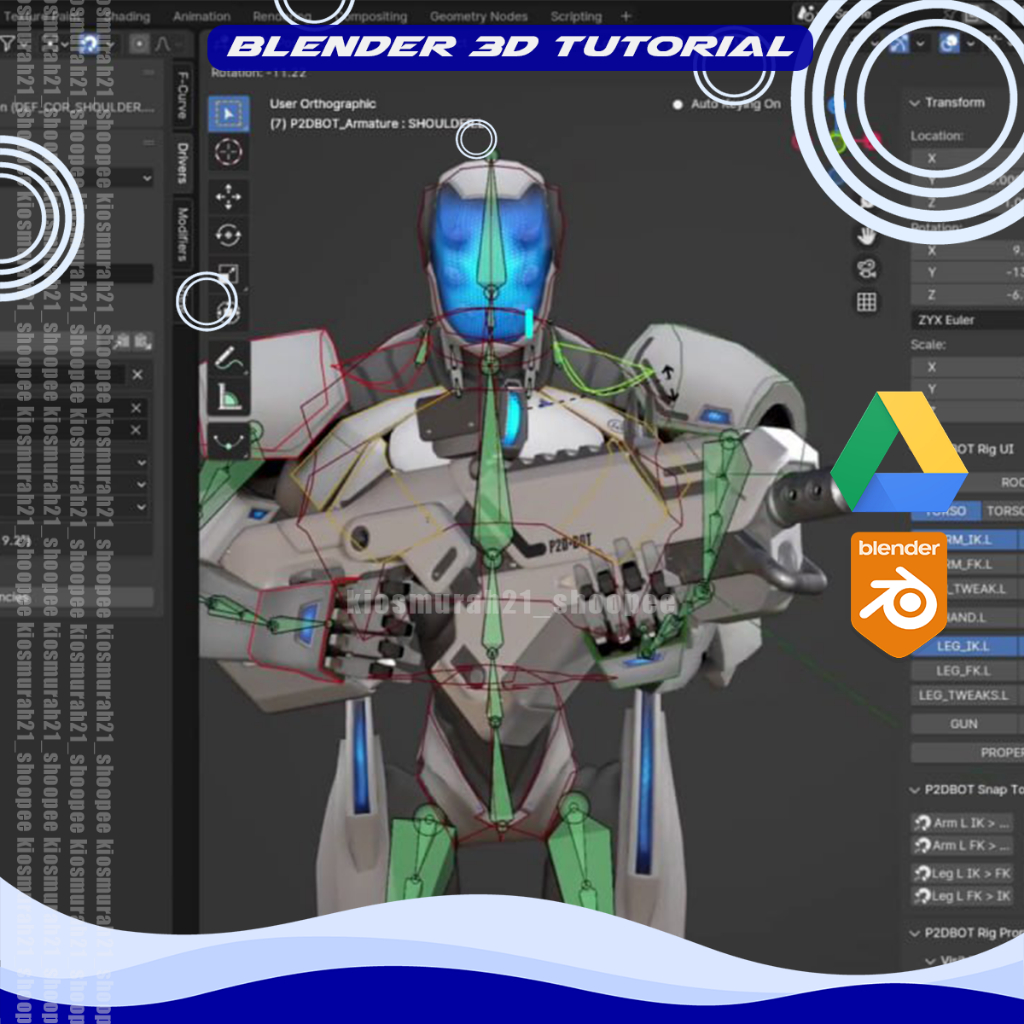The width and height of the screenshot is (1024, 1024).
Task: Adjust the Rotation X value field
Action: pos(968,251)
